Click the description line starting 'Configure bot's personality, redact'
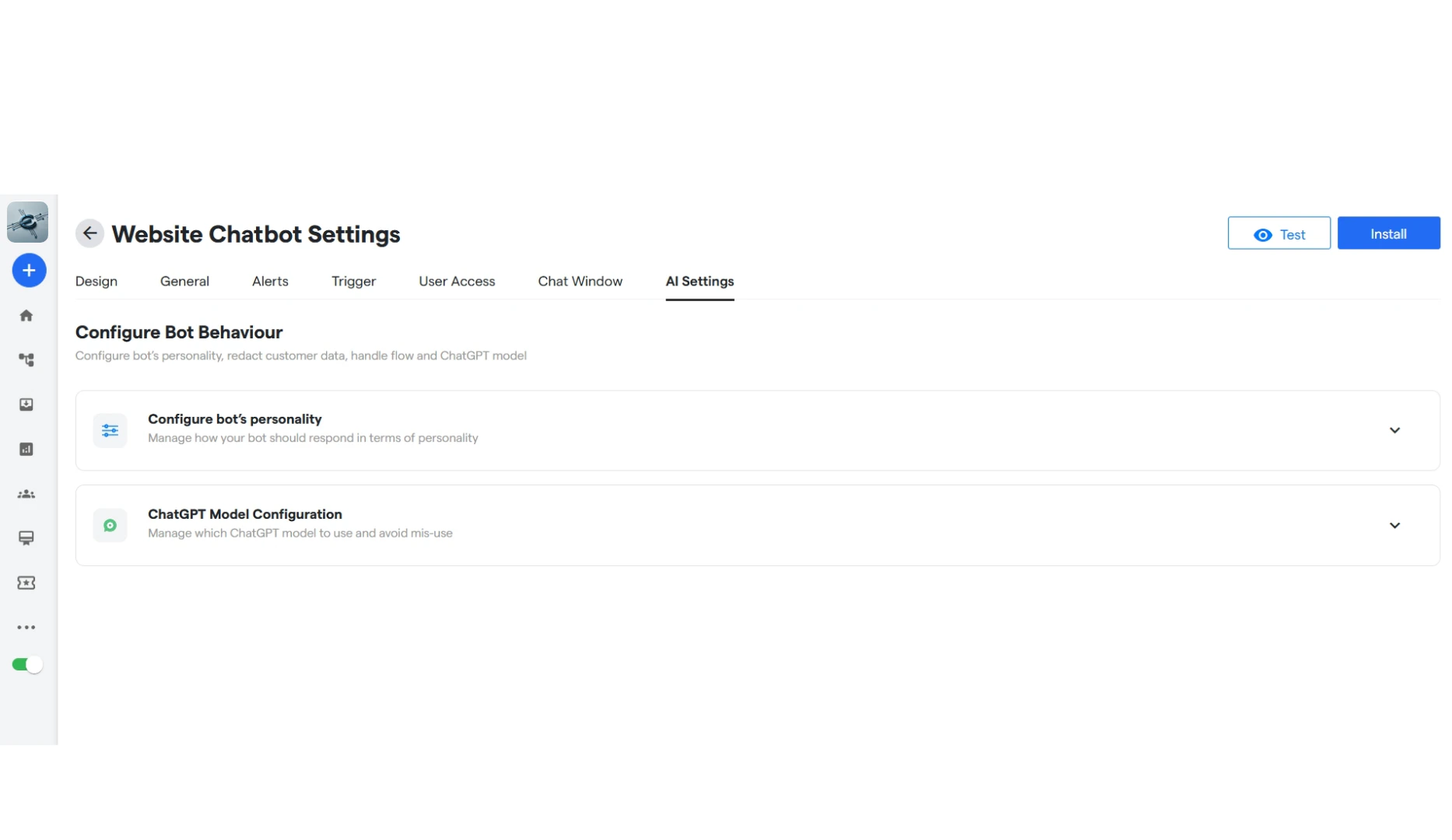 [x=301, y=356]
